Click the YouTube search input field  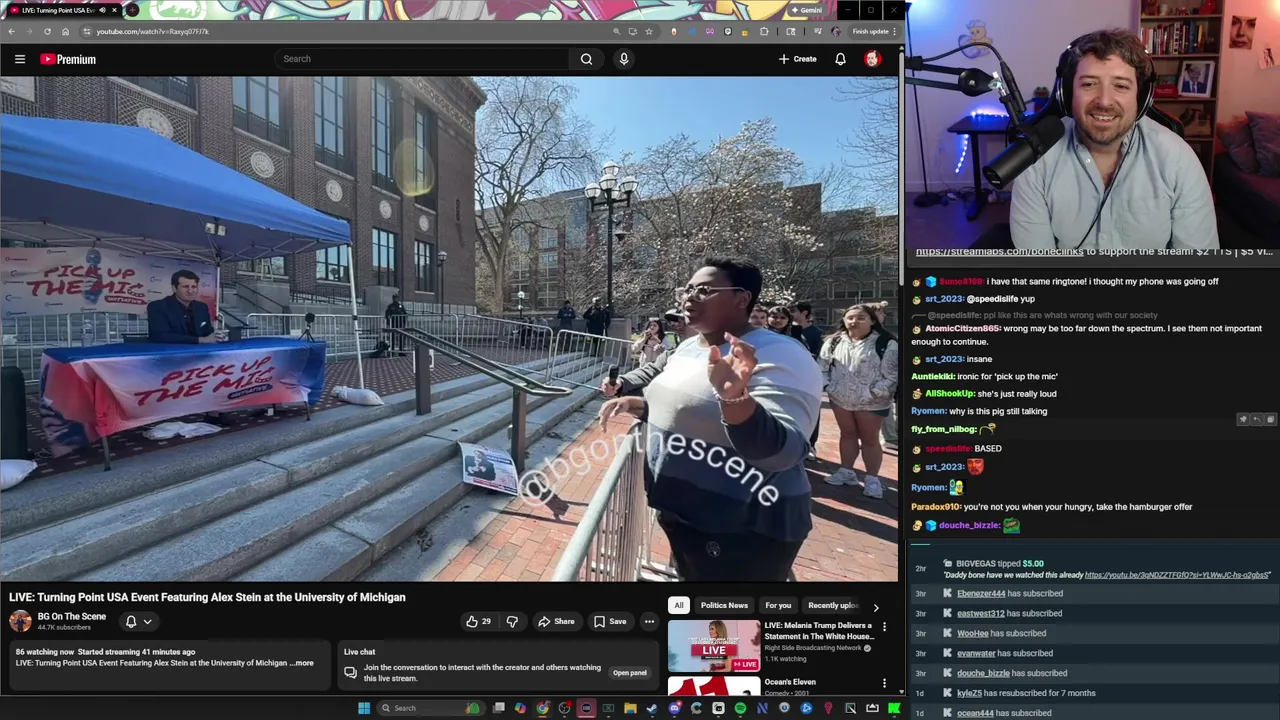coord(424,59)
